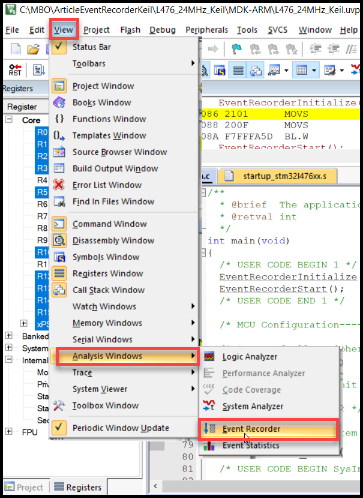Click the Performance Analyzer icon
The image size is (363, 498).
pos(209,373)
